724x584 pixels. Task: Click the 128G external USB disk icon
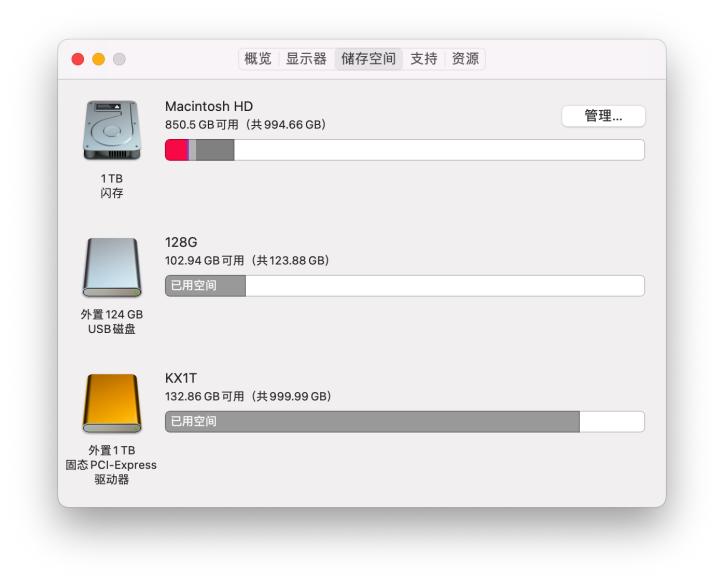(x=112, y=267)
